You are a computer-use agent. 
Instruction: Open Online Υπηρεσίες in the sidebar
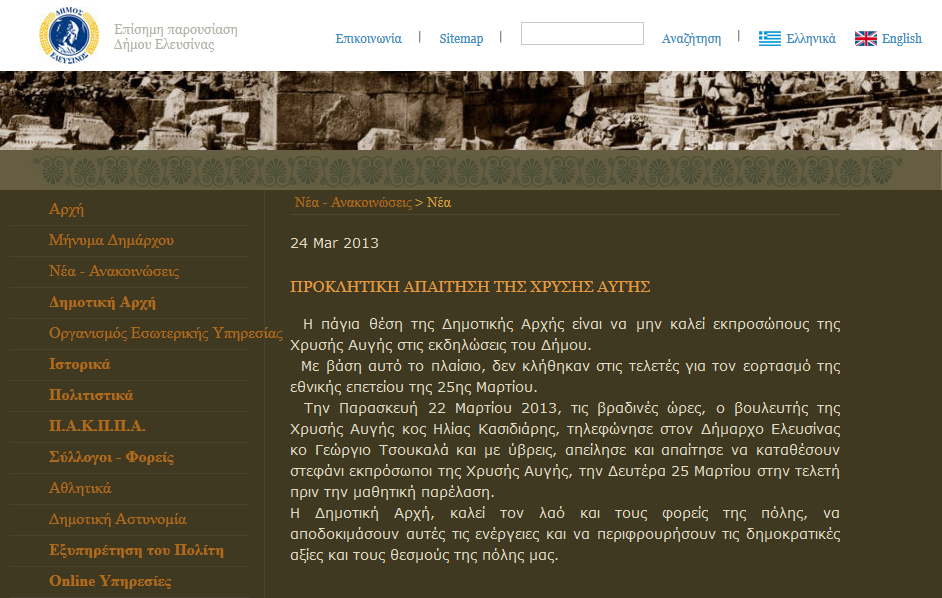(110, 582)
